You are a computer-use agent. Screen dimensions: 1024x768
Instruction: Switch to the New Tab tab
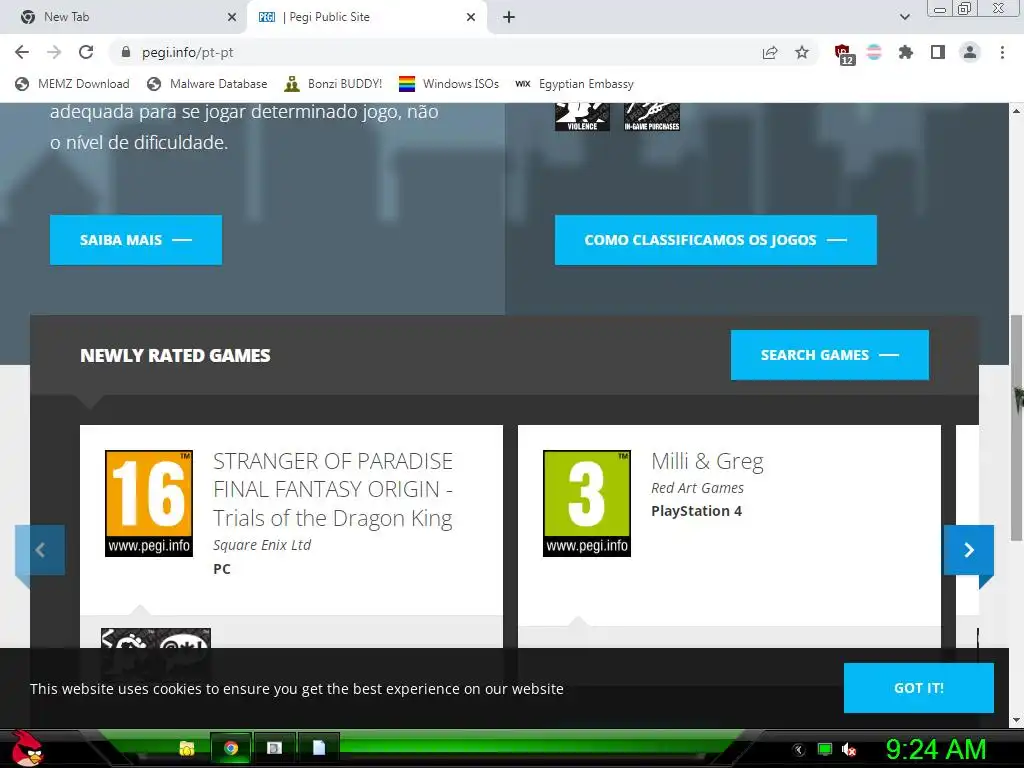click(123, 17)
